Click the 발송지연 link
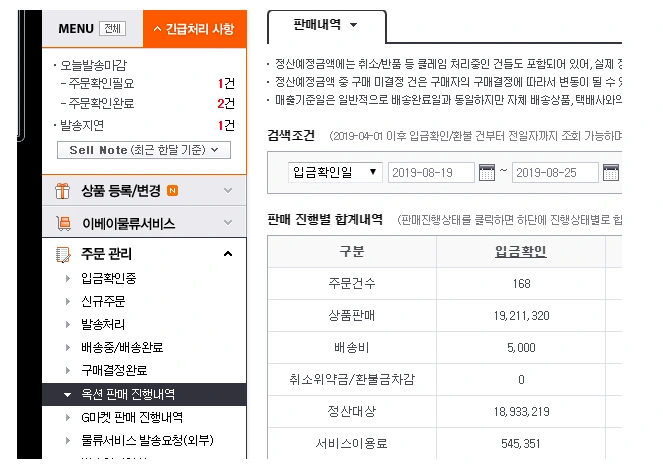 click(x=82, y=125)
